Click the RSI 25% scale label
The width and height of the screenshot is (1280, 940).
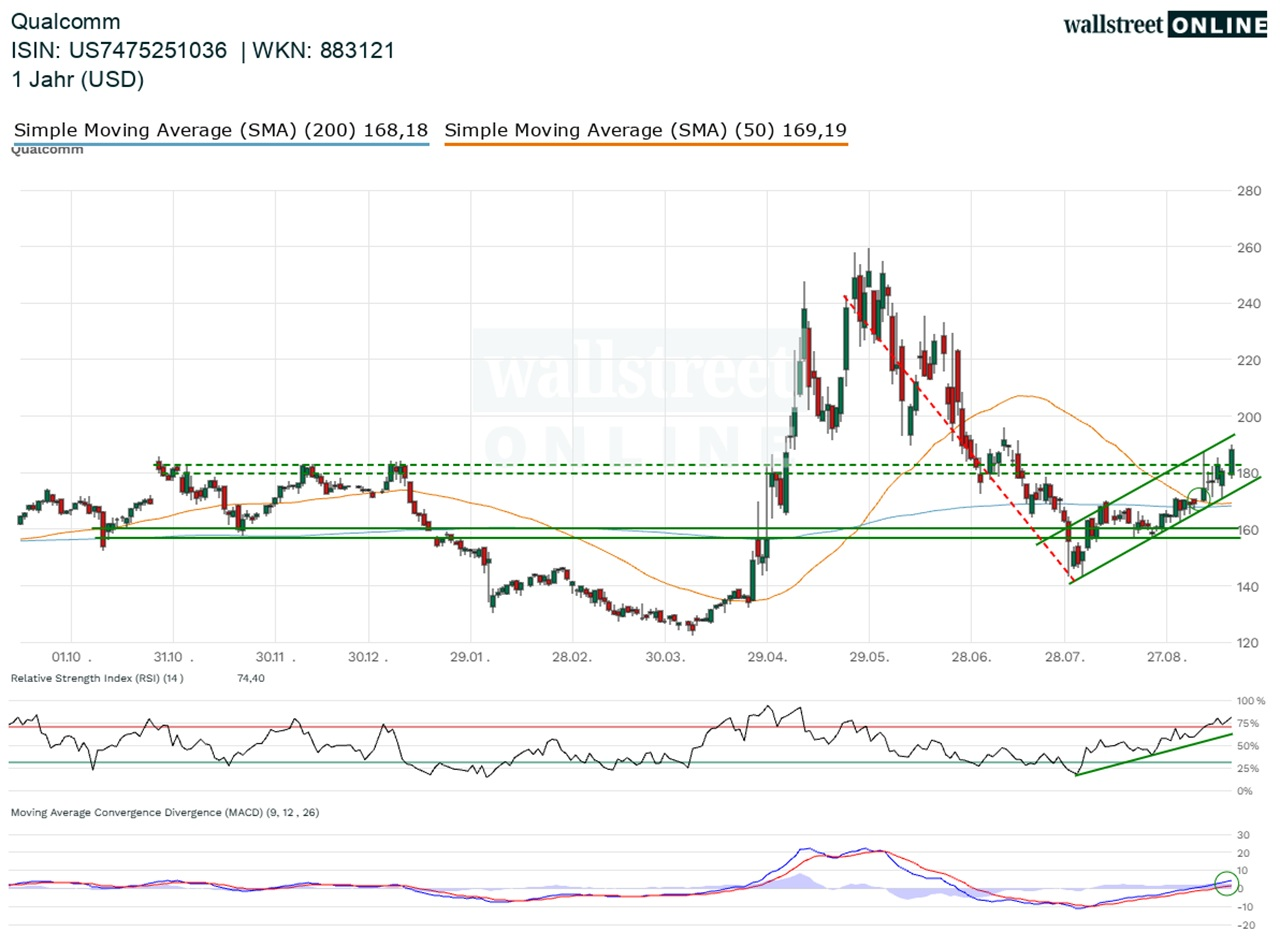coord(1248,769)
